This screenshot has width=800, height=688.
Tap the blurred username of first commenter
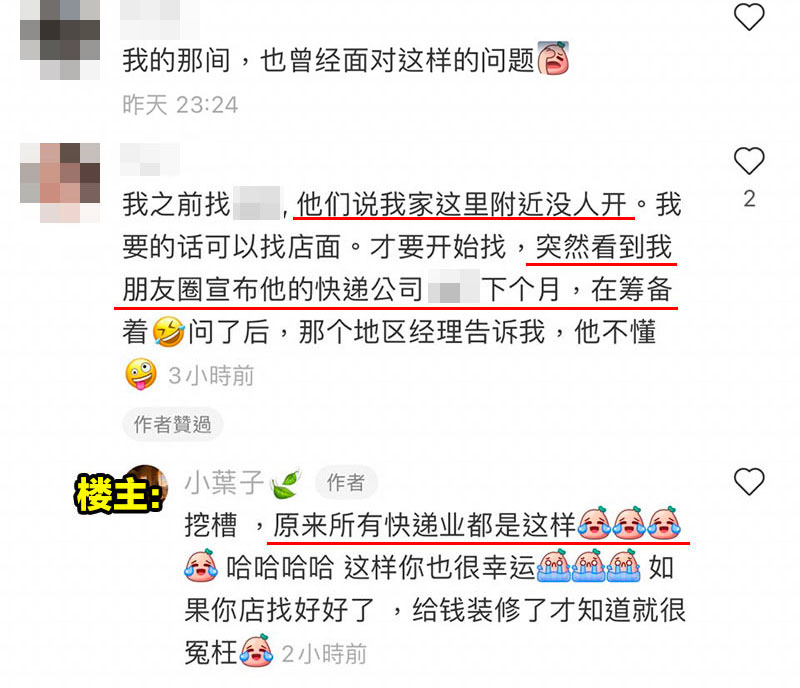160,18
